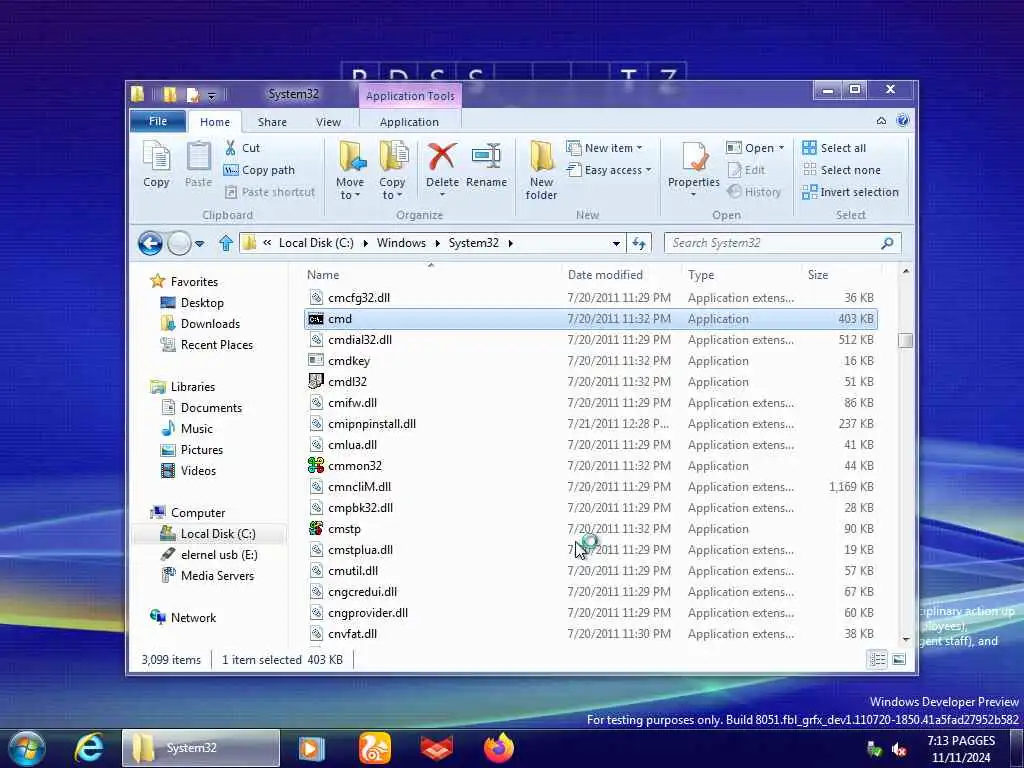The image size is (1024, 768).
Task: Select Desktop under Favorites
Action: (x=202, y=303)
